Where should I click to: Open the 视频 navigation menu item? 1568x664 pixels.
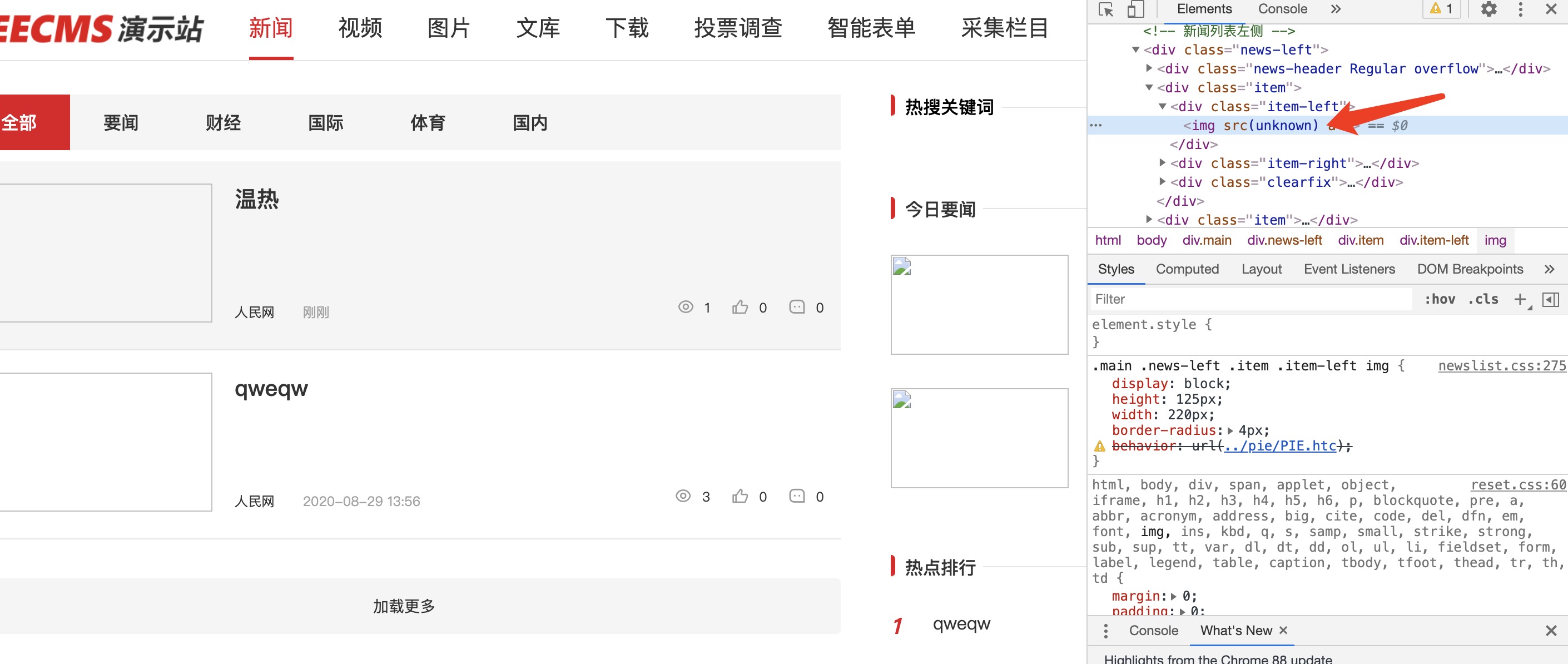coord(360,28)
